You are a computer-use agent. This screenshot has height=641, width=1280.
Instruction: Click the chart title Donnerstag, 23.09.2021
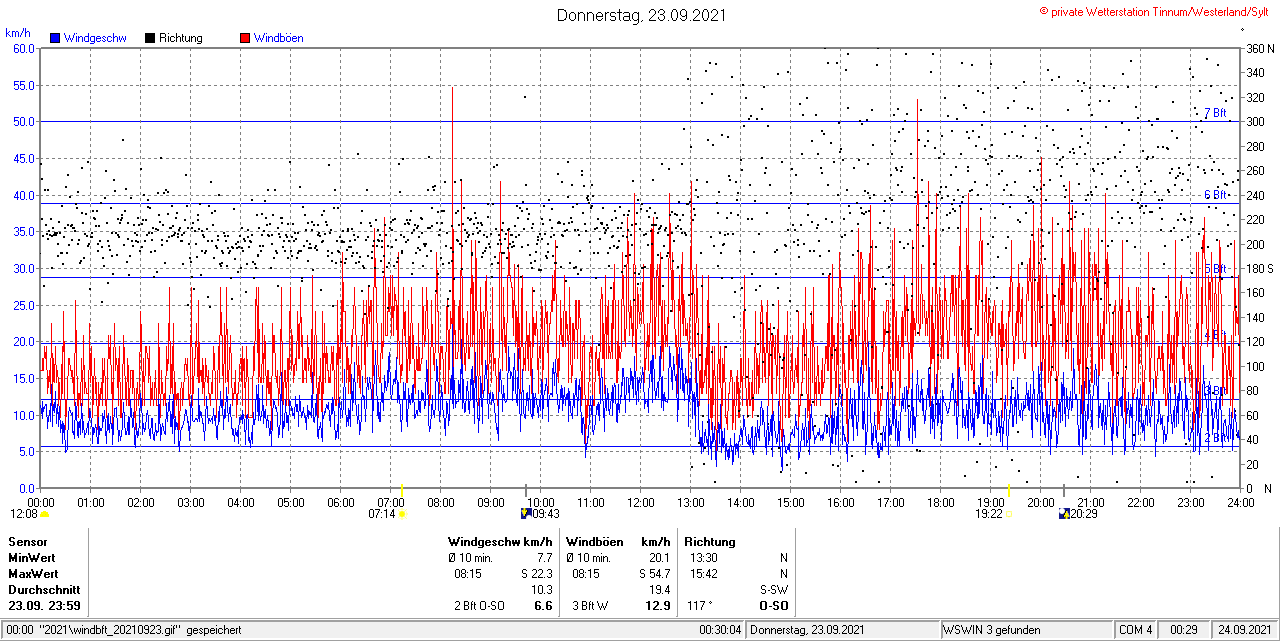641,15
